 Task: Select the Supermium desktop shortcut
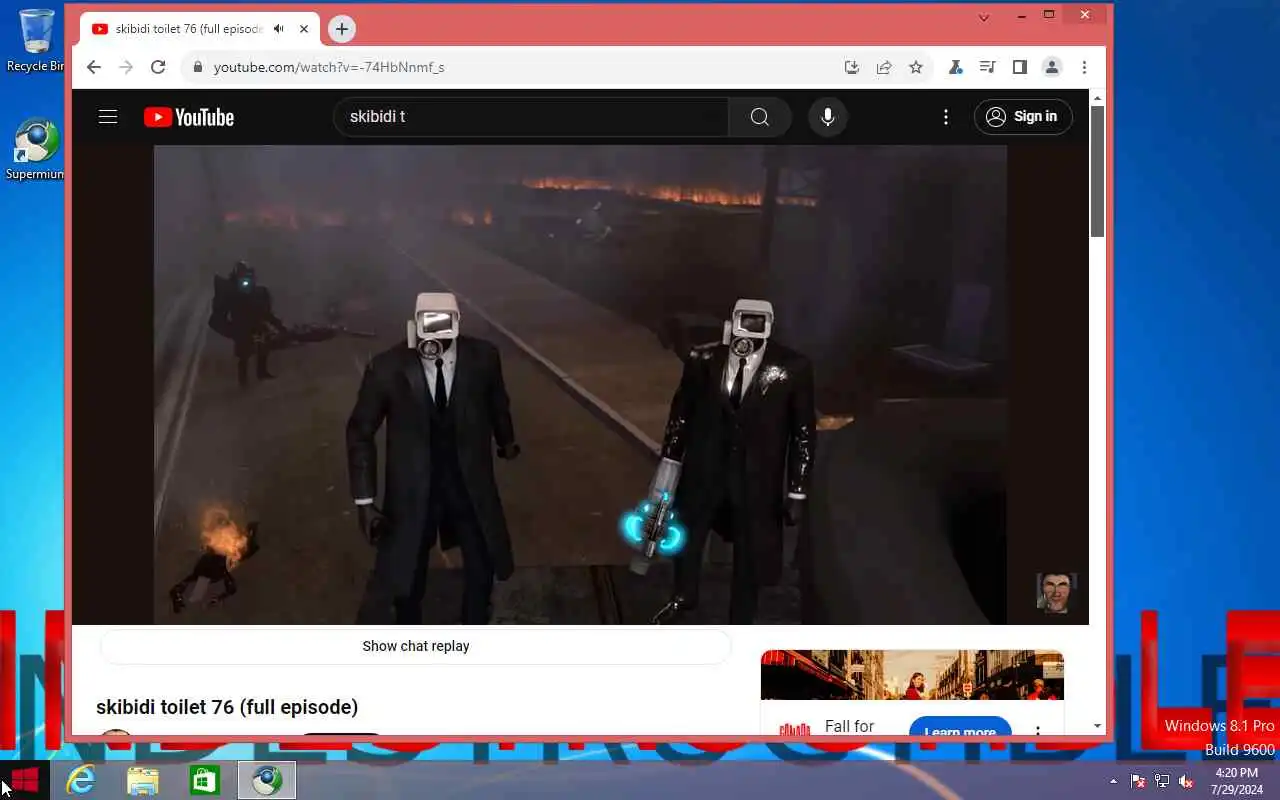click(x=36, y=150)
